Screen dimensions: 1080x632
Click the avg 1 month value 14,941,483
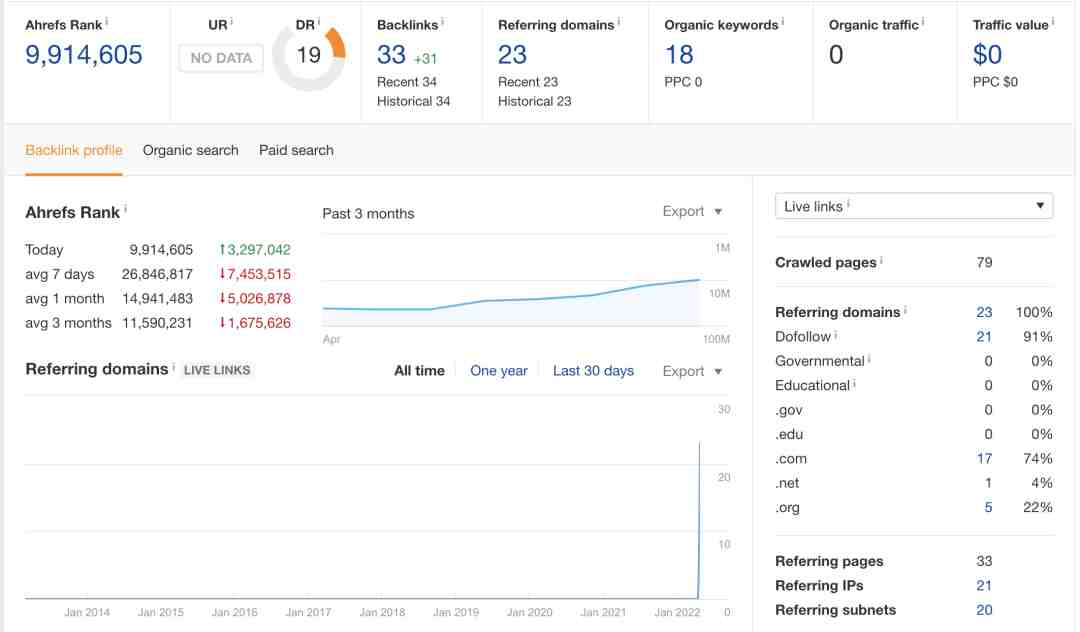pos(157,299)
